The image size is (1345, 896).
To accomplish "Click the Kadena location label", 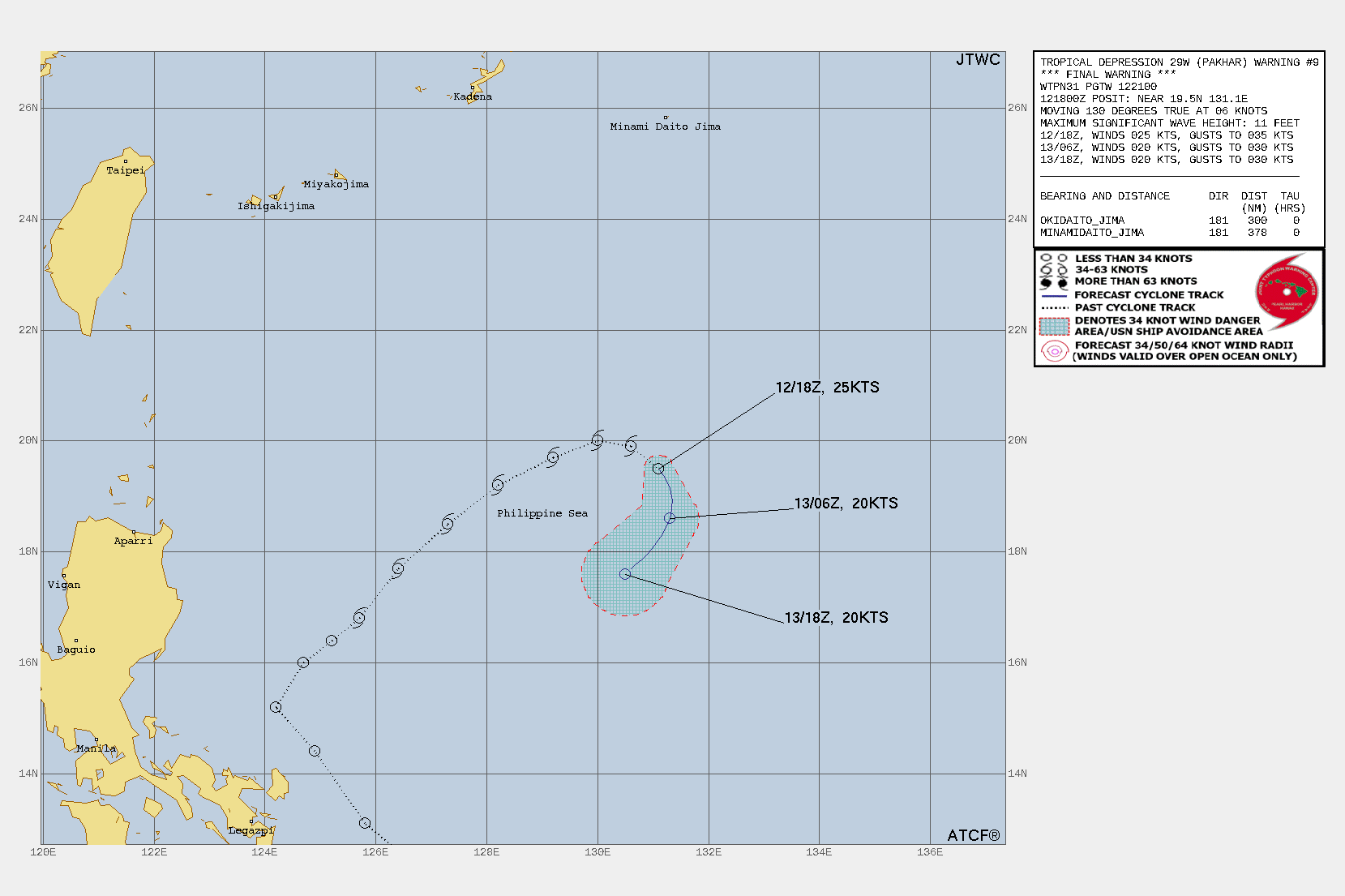I will coord(473,96).
